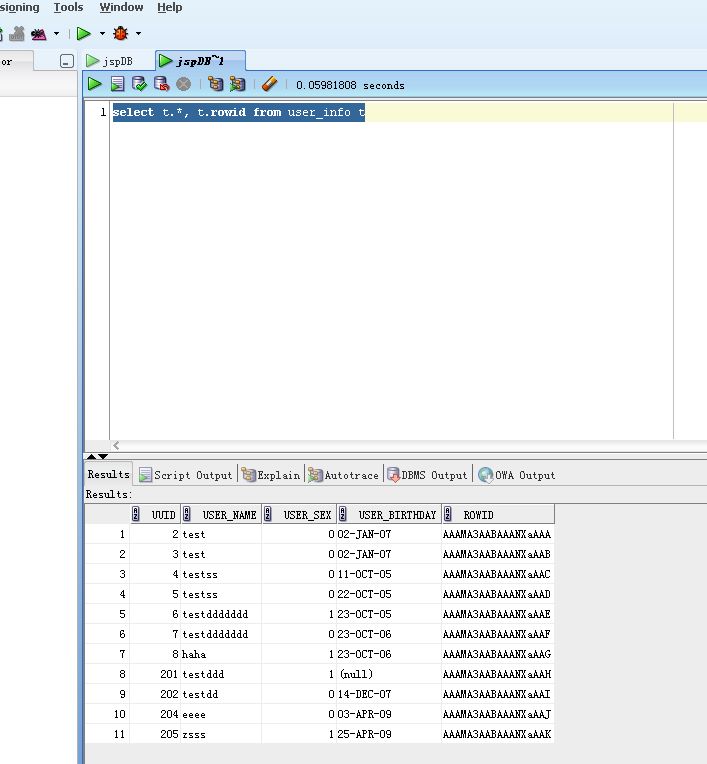The image size is (707, 764).
Task: Open dropdown arrow next to Debug ladybug
Action: [138, 34]
